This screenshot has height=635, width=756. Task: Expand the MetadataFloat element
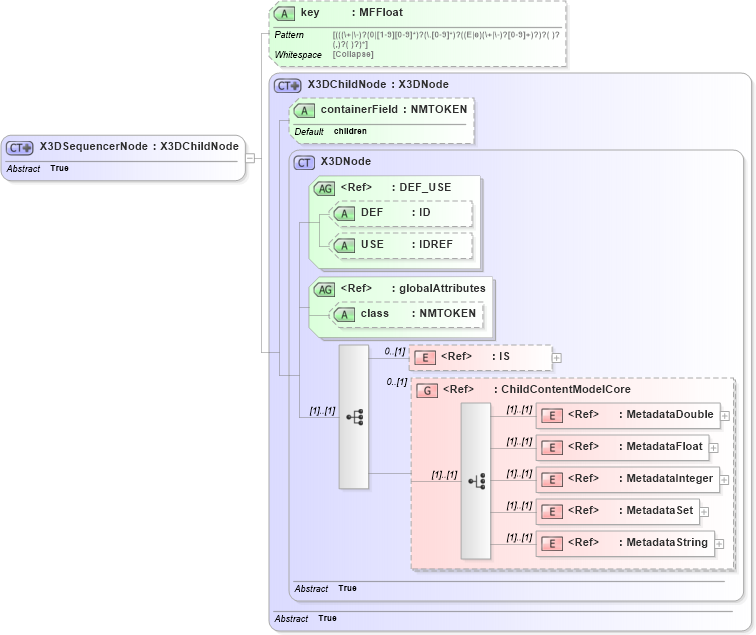tap(714, 448)
